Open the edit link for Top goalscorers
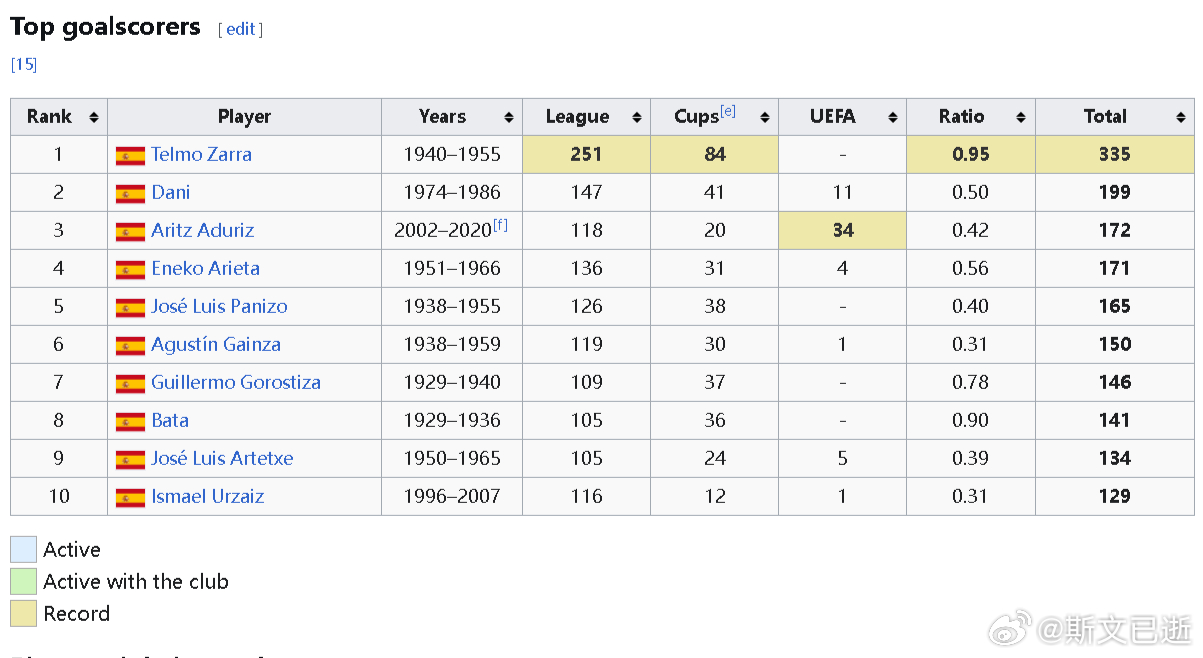 [x=241, y=29]
